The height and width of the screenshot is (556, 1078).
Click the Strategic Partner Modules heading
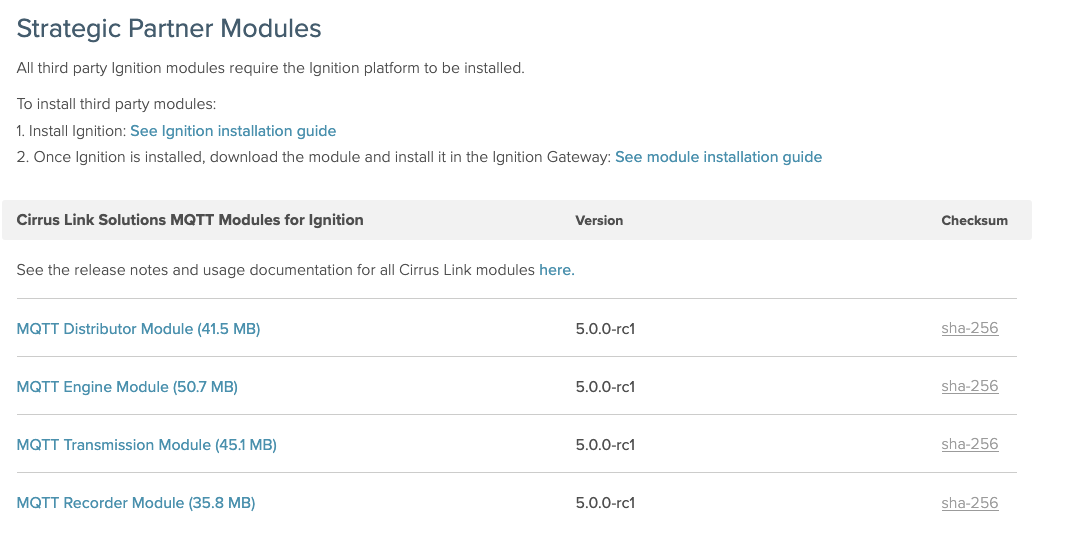pos(169,28)
